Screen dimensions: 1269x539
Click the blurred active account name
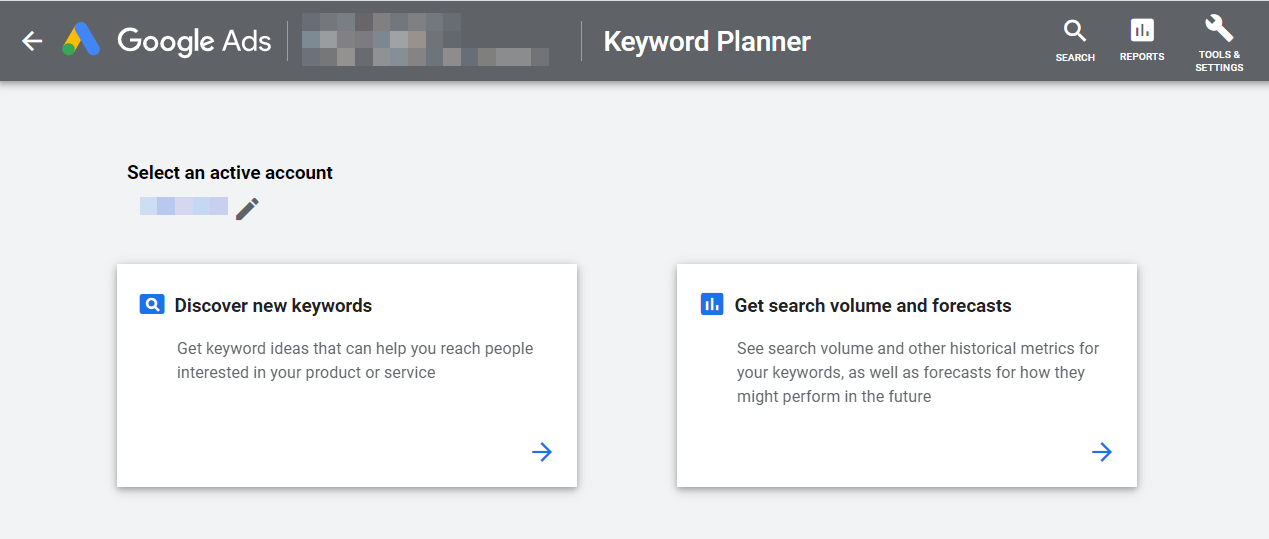pos(184,206)
